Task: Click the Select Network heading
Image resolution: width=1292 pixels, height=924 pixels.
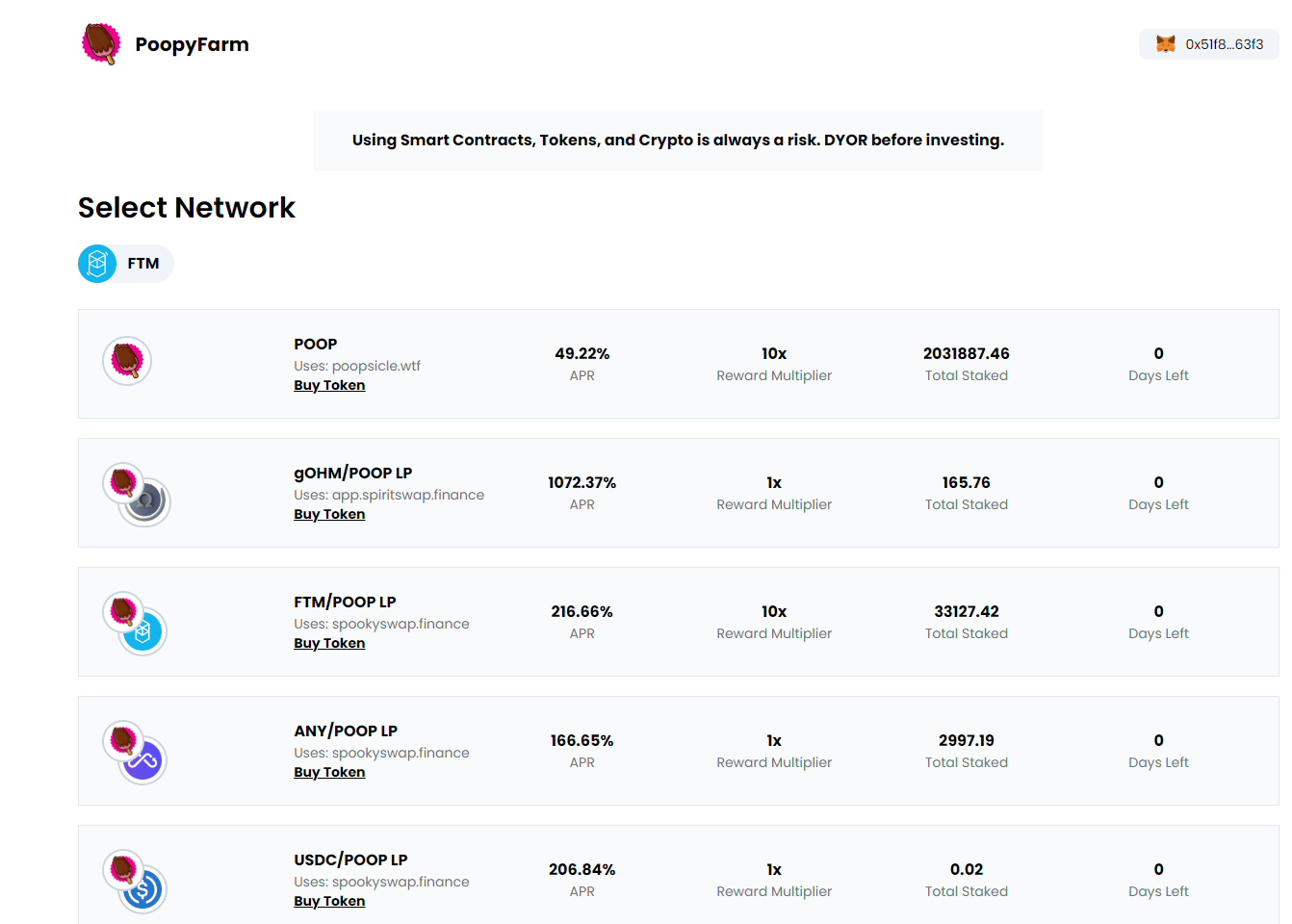Action: 187,208
